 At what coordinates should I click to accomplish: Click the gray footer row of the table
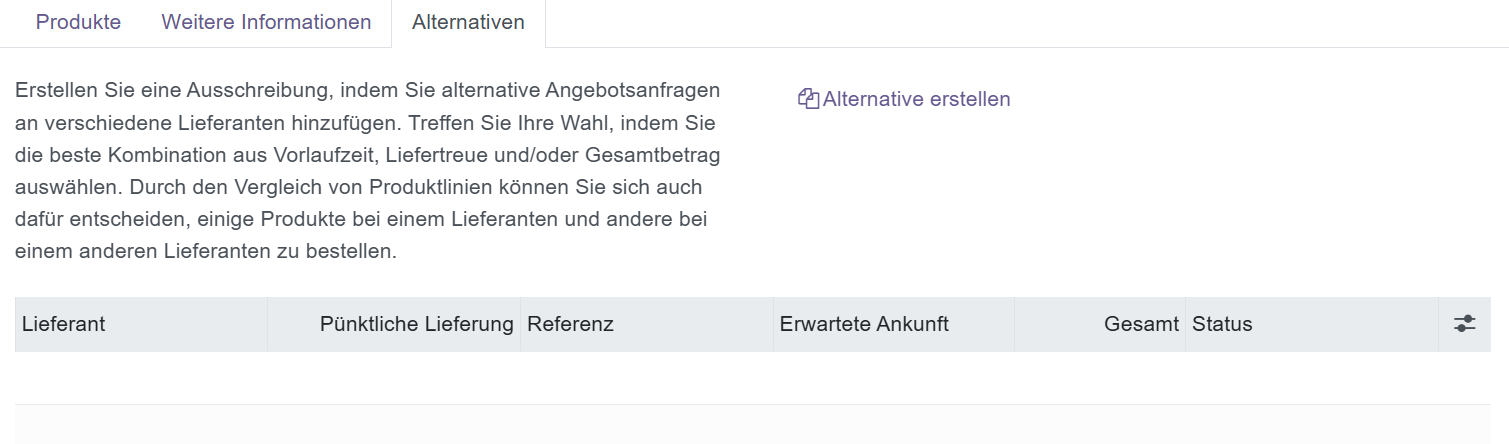(x=752, y=424)
